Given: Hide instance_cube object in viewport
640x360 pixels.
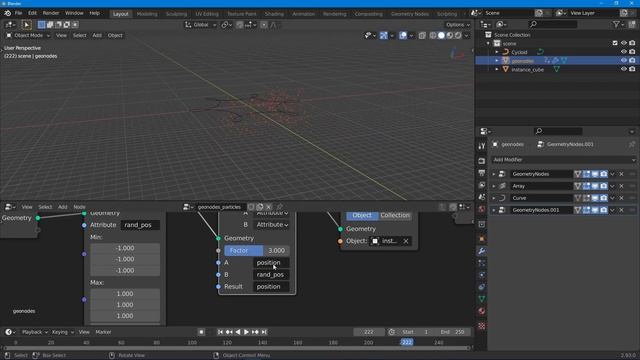Looking at the screenshot, I should 624,69.
